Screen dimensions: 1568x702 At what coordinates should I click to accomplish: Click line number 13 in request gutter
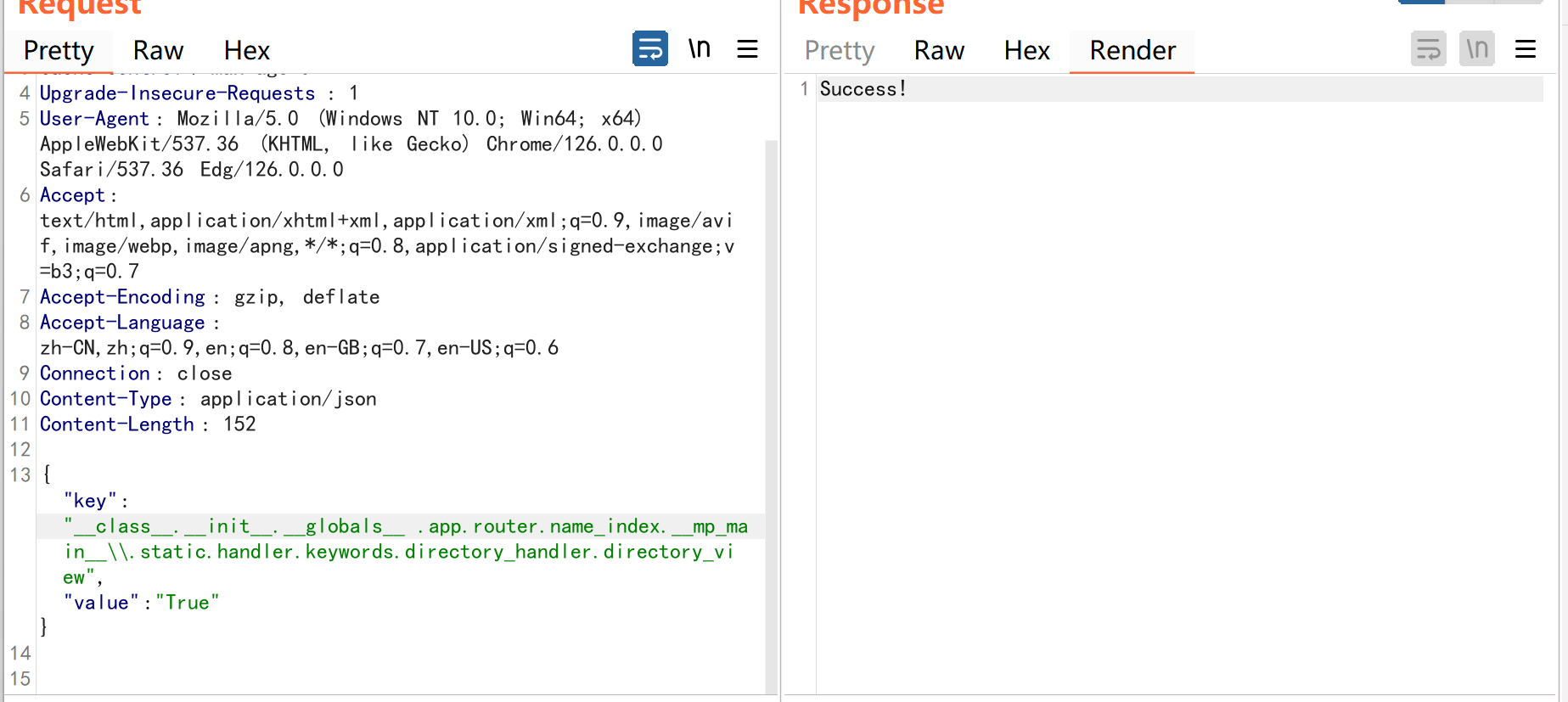[x=20, y=475]
